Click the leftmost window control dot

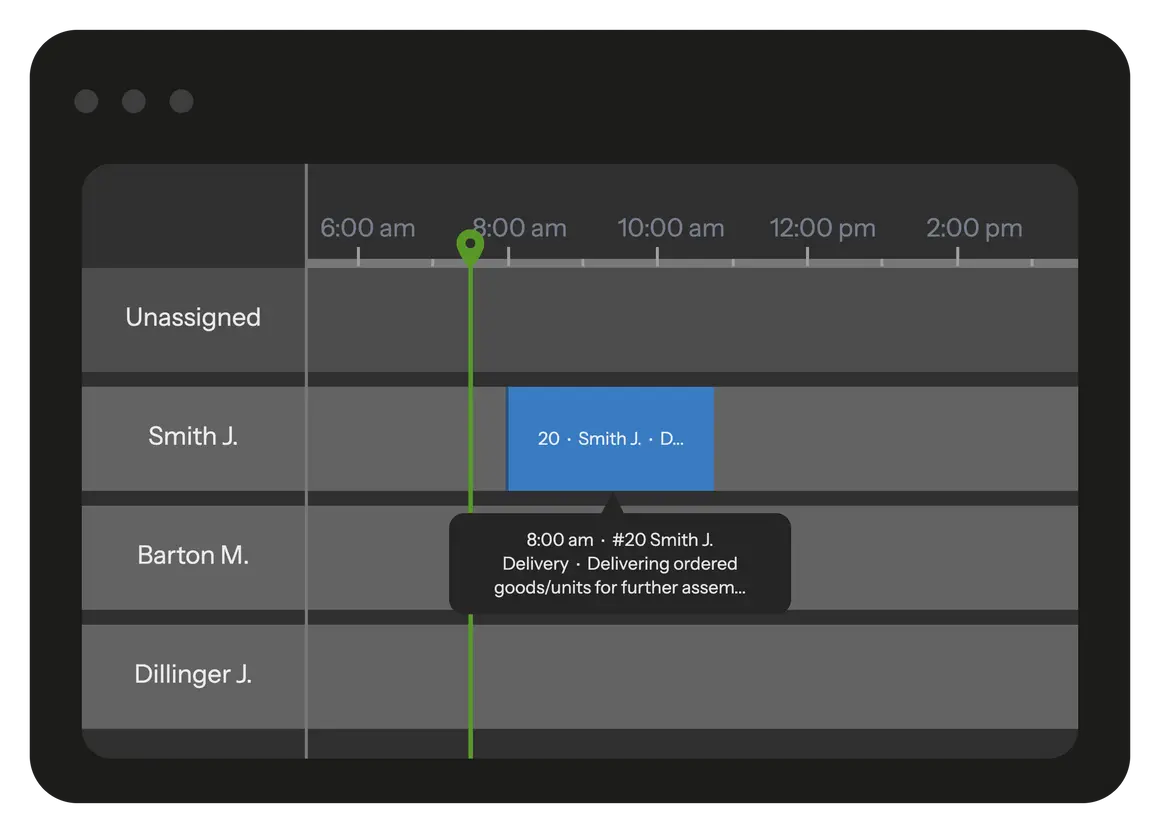[x=86, y=101]
